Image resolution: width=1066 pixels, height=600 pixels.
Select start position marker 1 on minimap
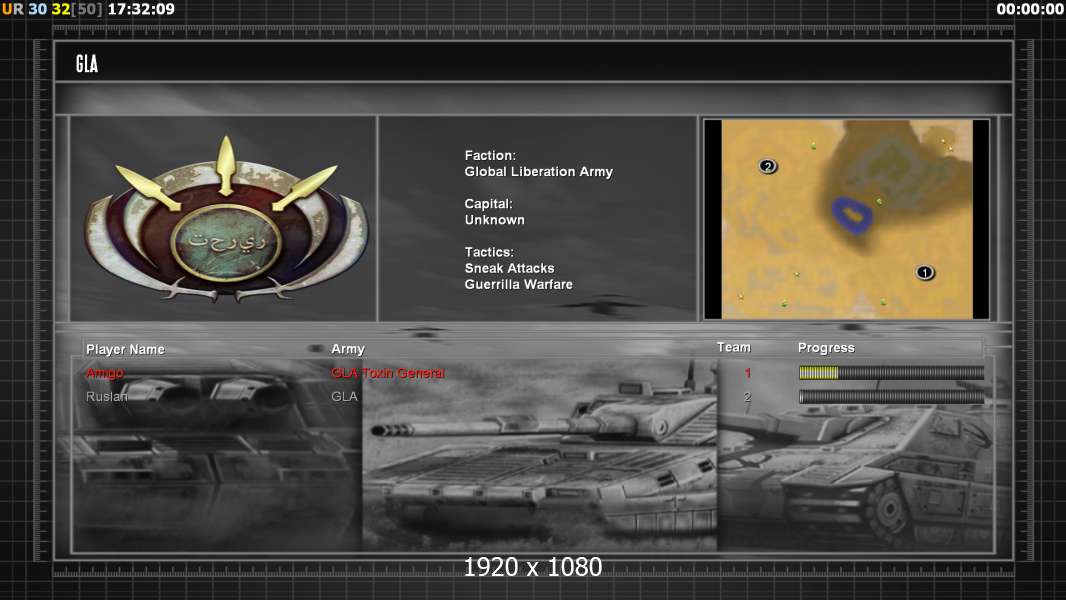pyautogui.click(x=925, y=272)
